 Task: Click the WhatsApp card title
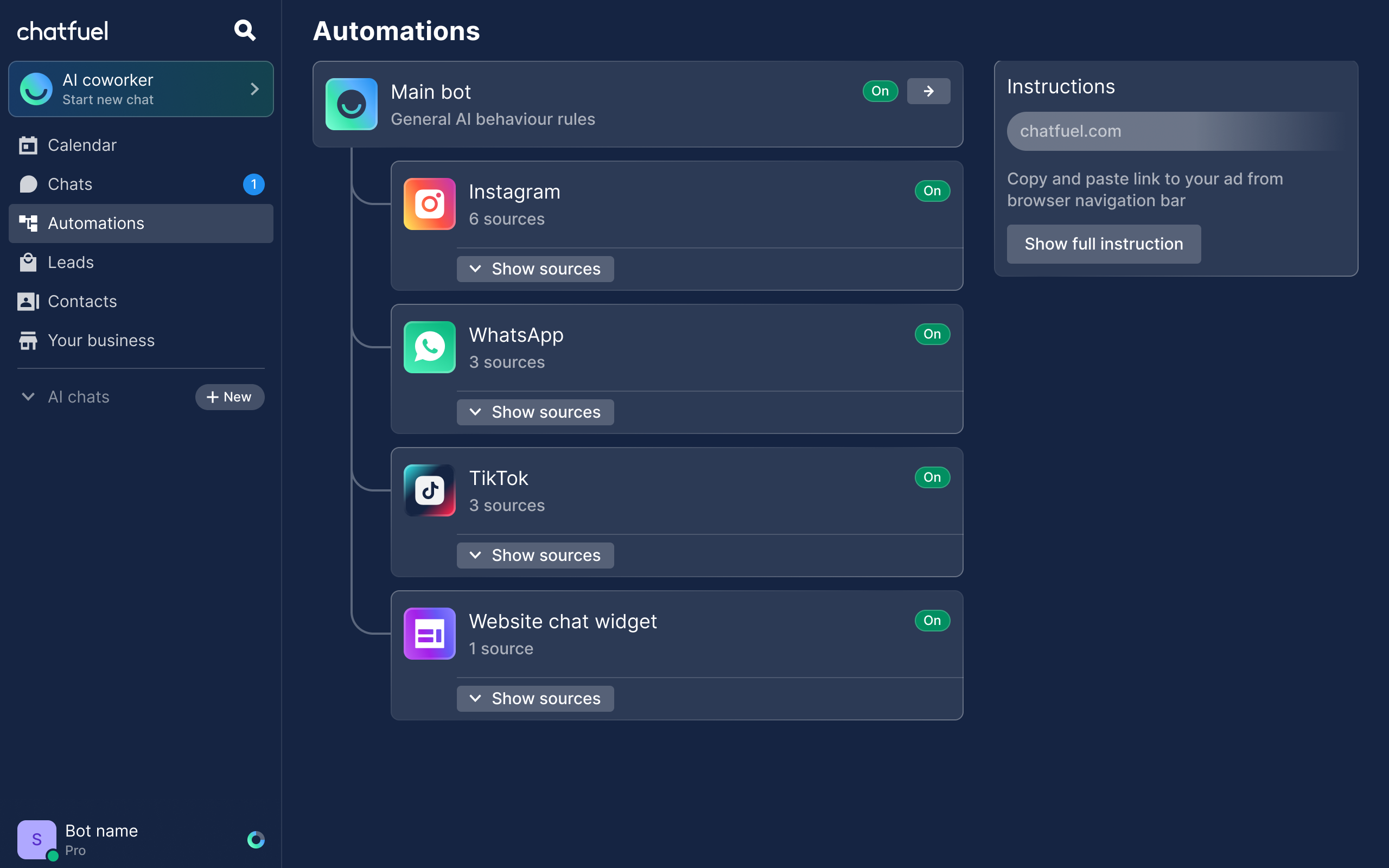tap(516, 335)
